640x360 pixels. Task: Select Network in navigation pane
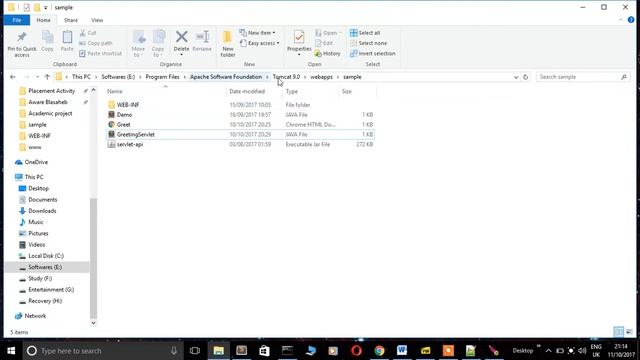pos(35,316)
